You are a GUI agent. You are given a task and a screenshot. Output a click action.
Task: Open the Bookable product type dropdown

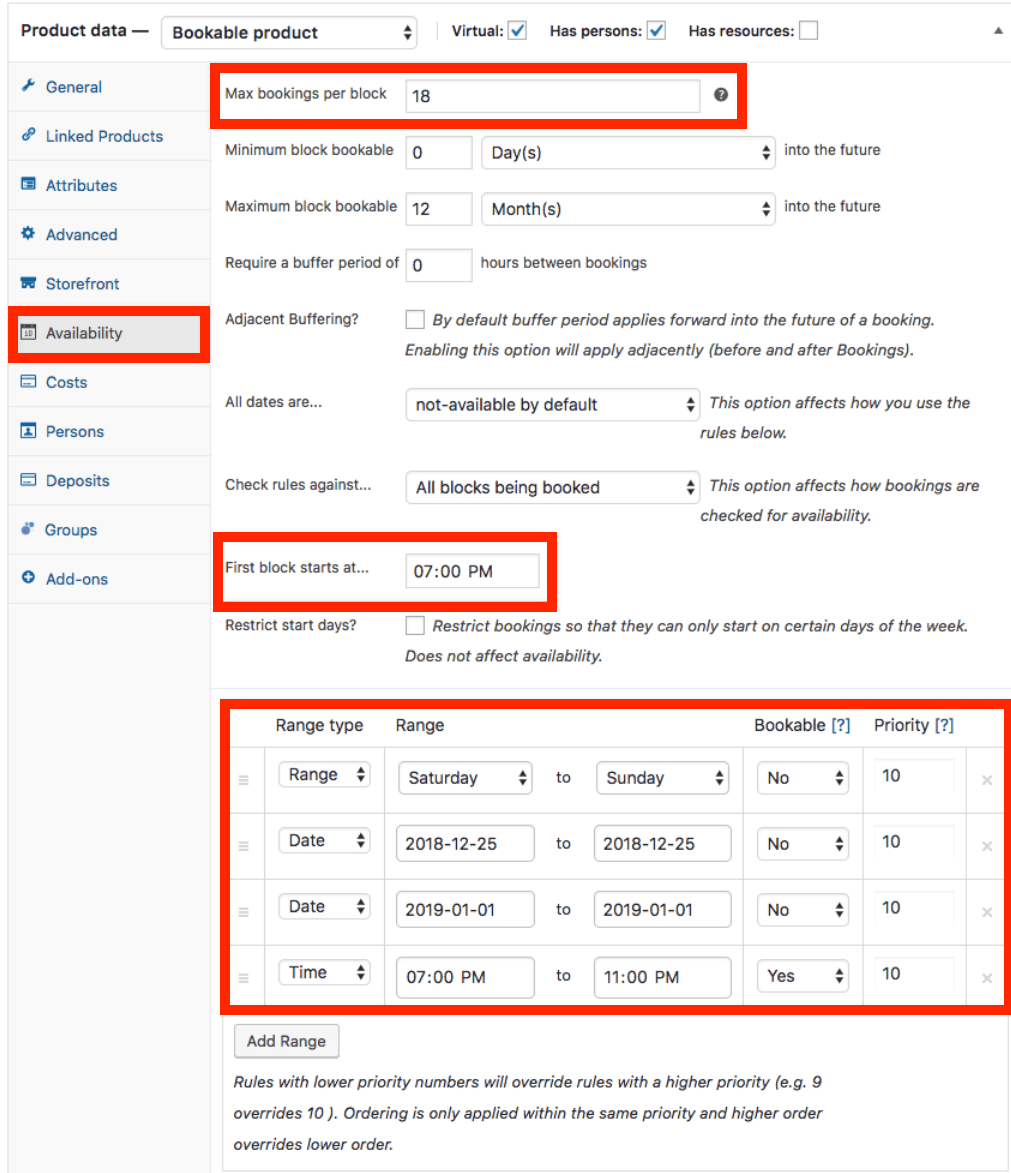[292, 32]
